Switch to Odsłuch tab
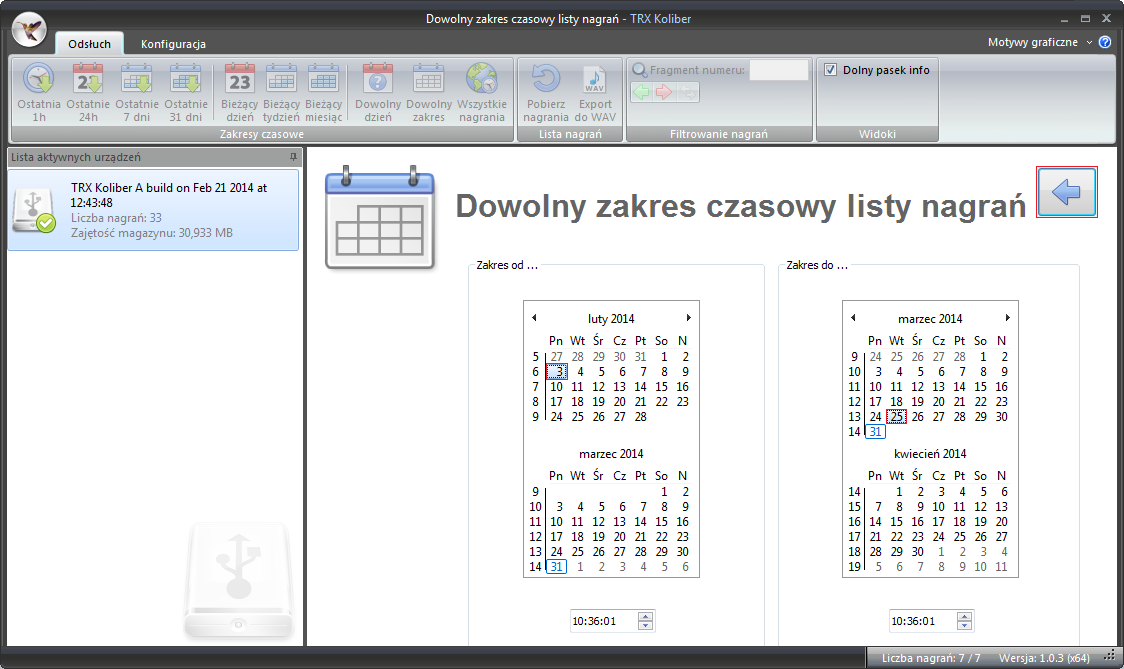 pyautogui.click(x=90, y=44)
